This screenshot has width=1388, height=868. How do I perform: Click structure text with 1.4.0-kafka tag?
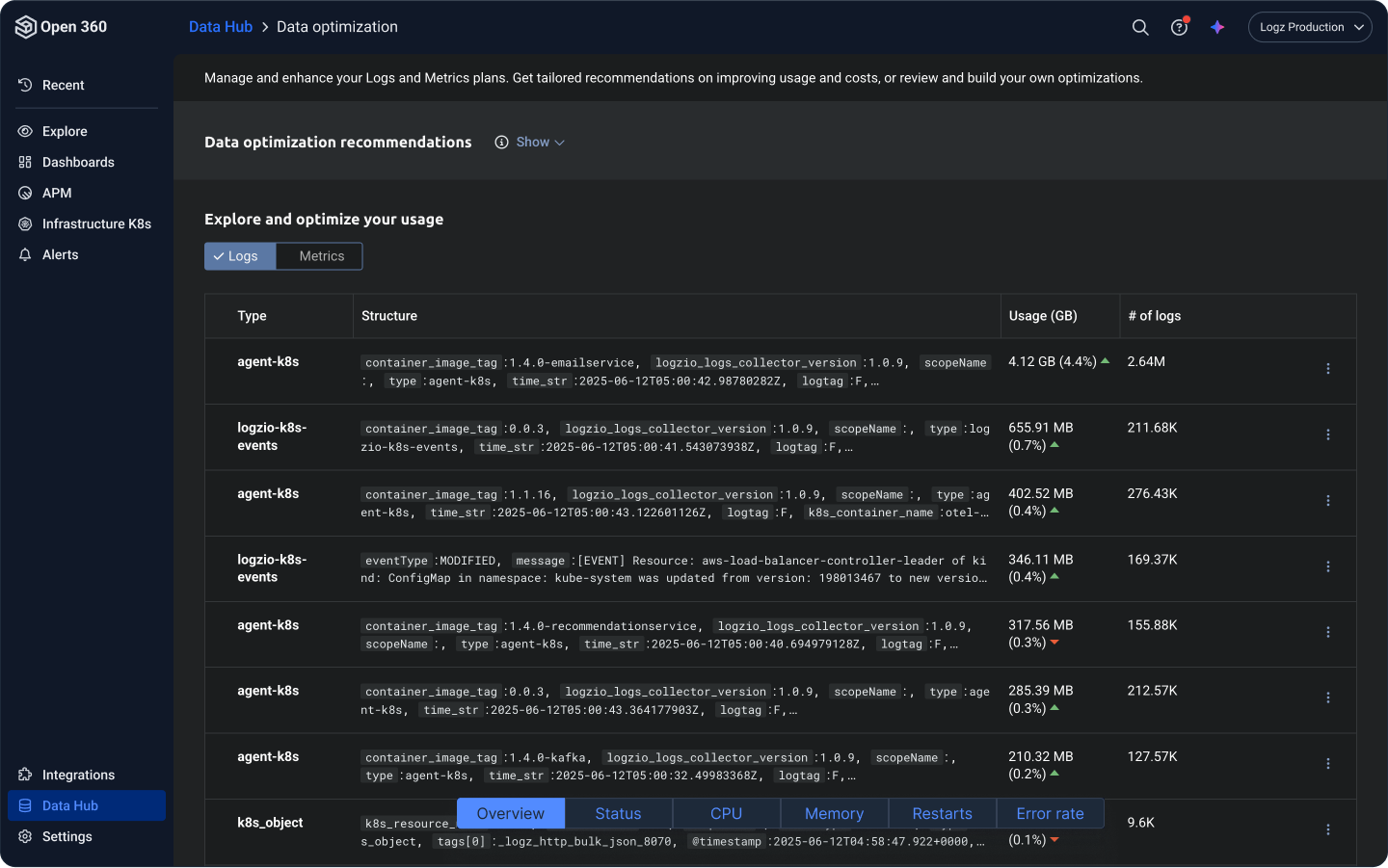coord(658,767)
